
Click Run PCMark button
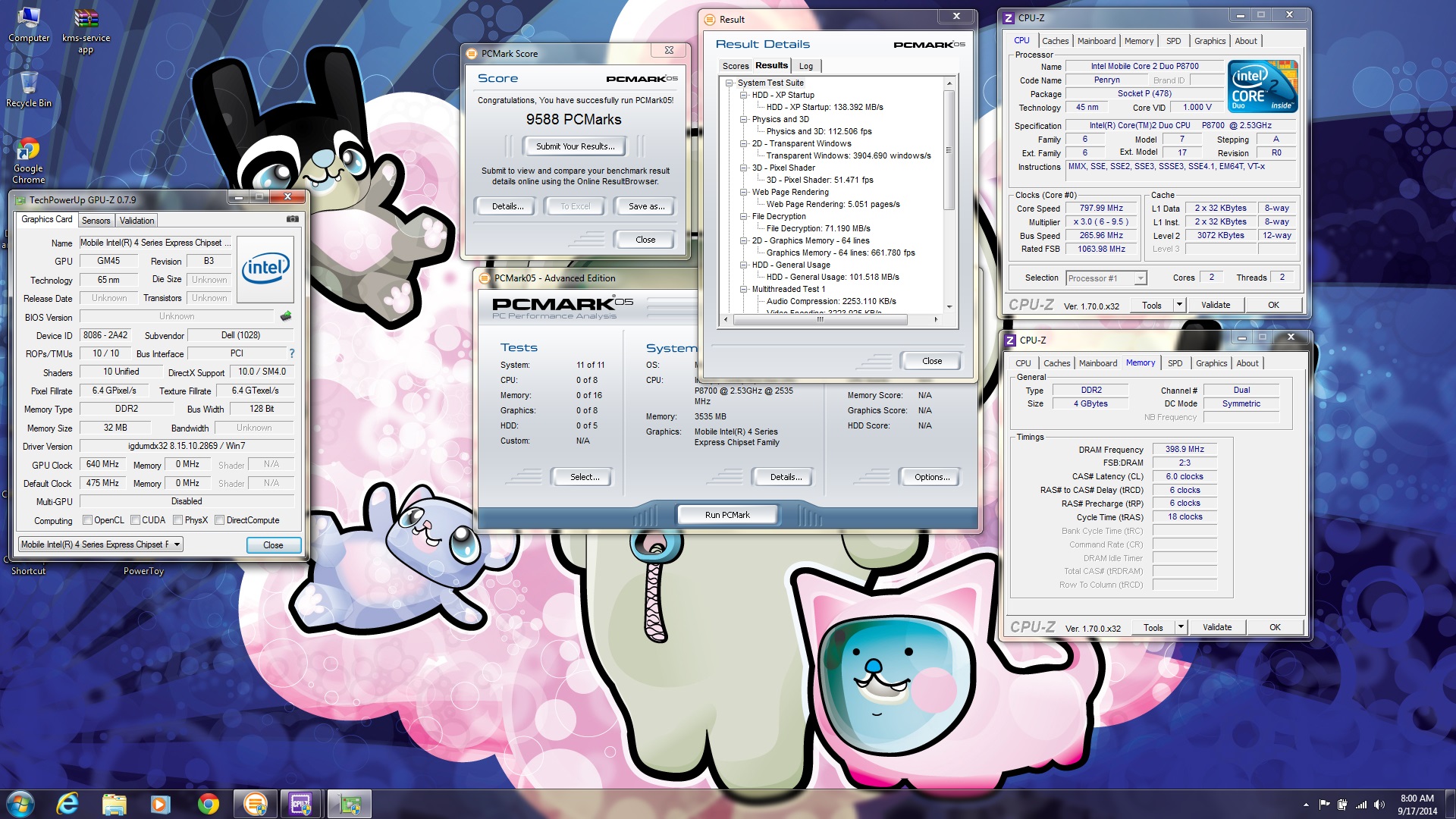pos(727,515)
